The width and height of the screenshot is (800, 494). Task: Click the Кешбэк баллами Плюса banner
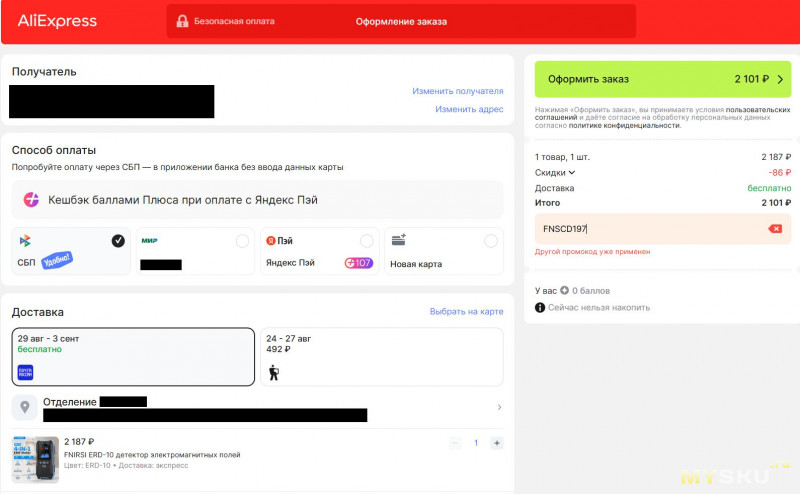point(258,200)
